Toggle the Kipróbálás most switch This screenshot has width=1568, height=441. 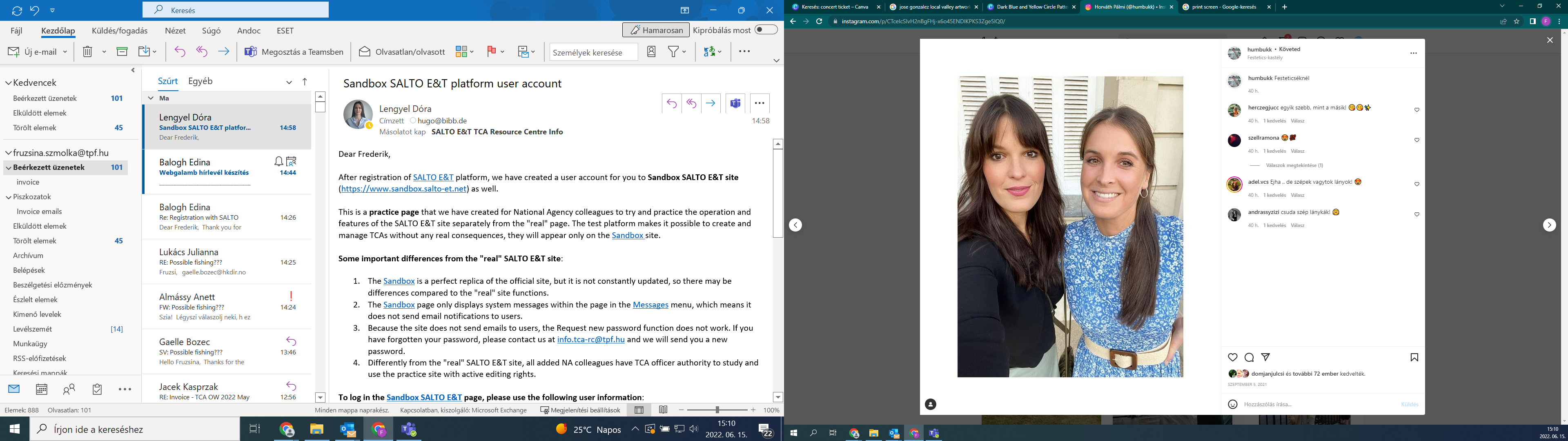(766, 30)
